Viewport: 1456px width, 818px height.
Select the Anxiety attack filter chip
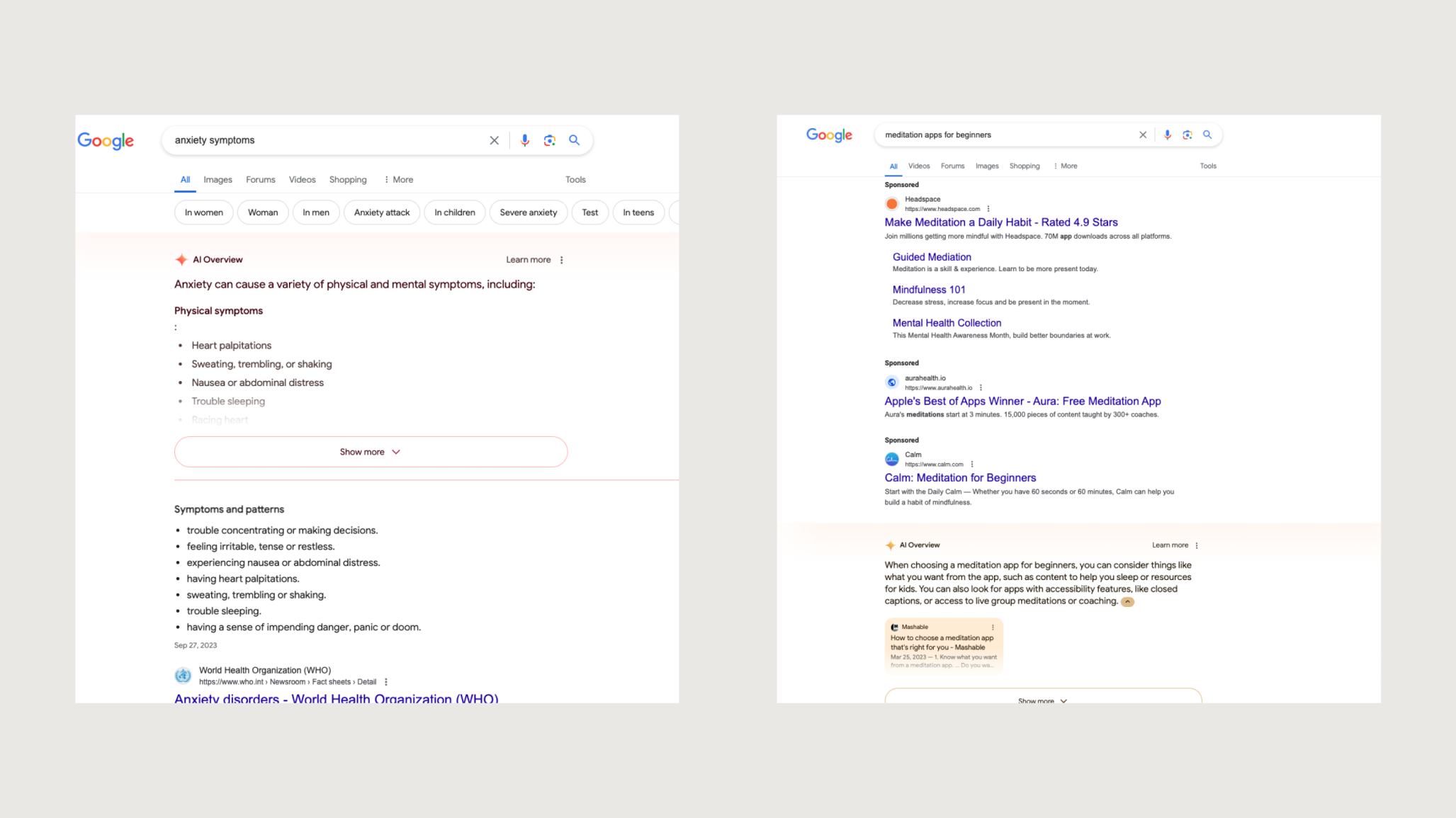[382, 212]
